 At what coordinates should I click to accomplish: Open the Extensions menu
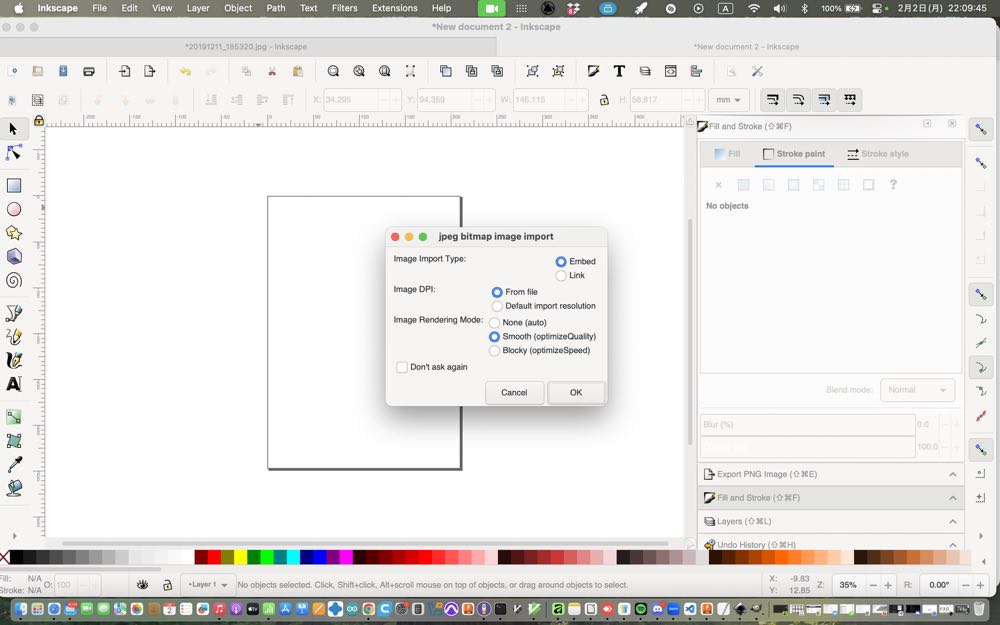pyautogui.click(x=395, y=8)
